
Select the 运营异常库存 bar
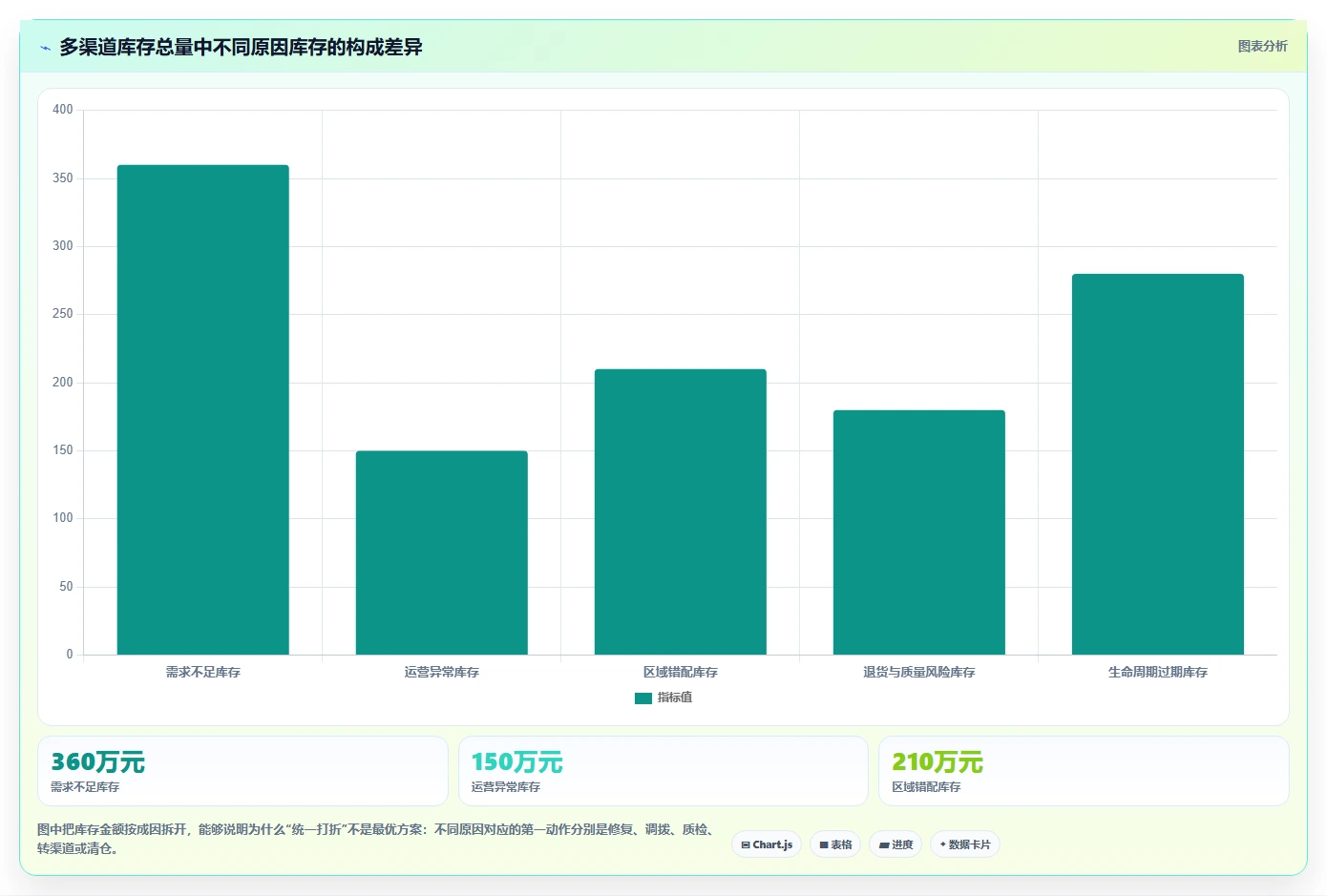coord(441,552)
